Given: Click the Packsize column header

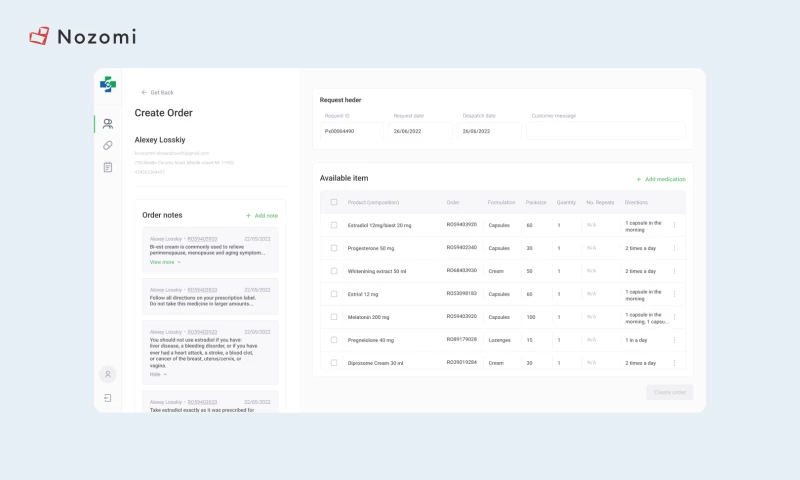Looking at the screenshot, I should pyautogui.click(x=536, y=203).
